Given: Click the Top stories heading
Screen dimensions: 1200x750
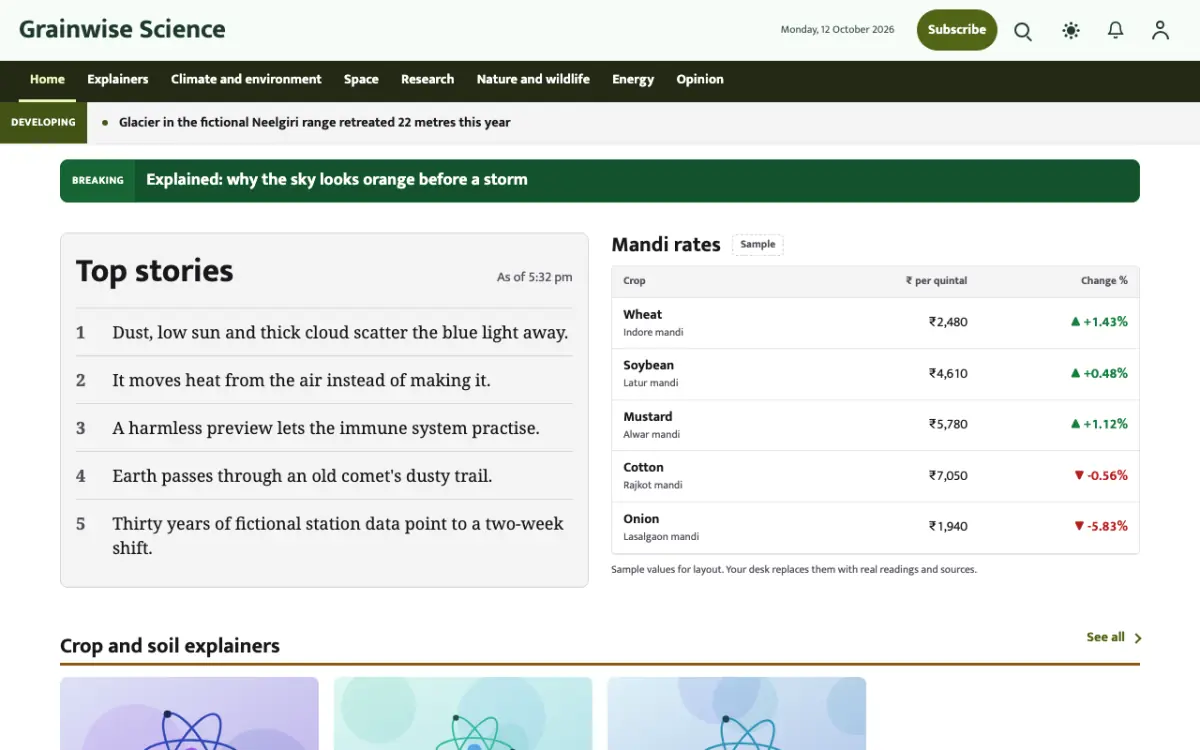Looking at the screenshot, I should (x=154, y=271).
